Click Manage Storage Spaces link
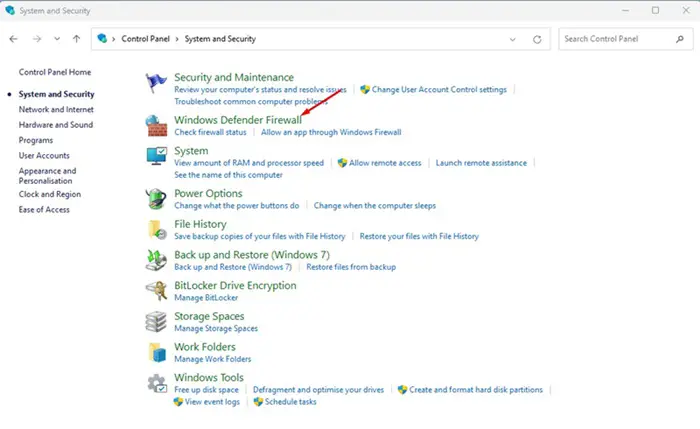Screen dimensions: 700x429 (x=216, y=329)
